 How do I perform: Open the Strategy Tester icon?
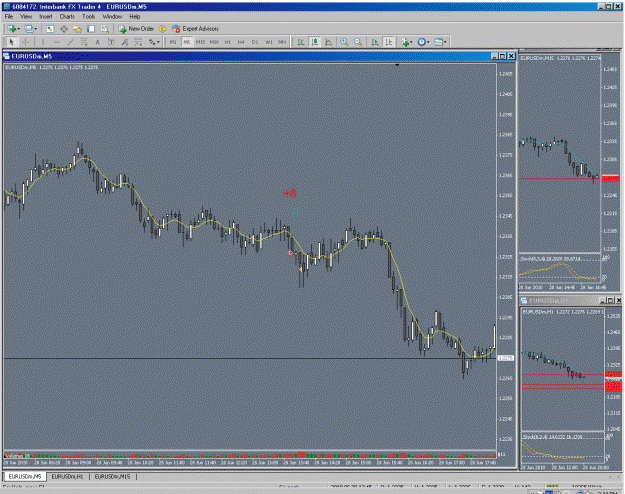click(104, 29)
